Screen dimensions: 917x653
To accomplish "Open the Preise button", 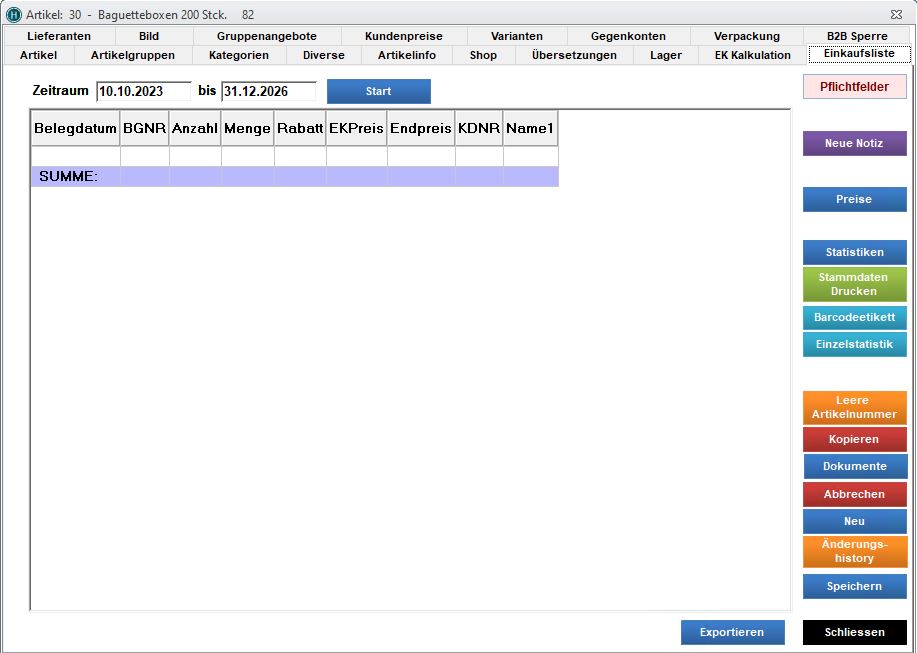I will tap(854, 199).
